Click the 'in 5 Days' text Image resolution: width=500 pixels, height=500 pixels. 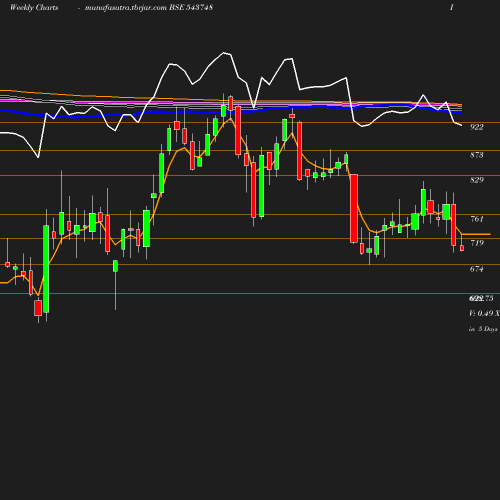483,329
